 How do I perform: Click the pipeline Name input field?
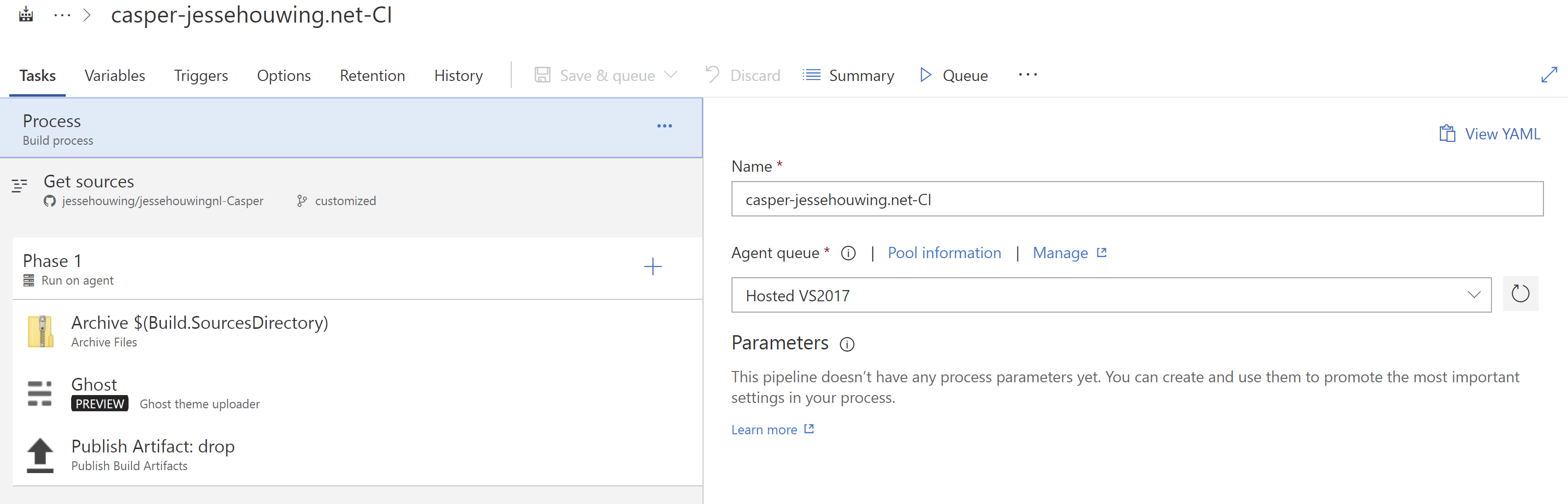tap(1136, 199)
